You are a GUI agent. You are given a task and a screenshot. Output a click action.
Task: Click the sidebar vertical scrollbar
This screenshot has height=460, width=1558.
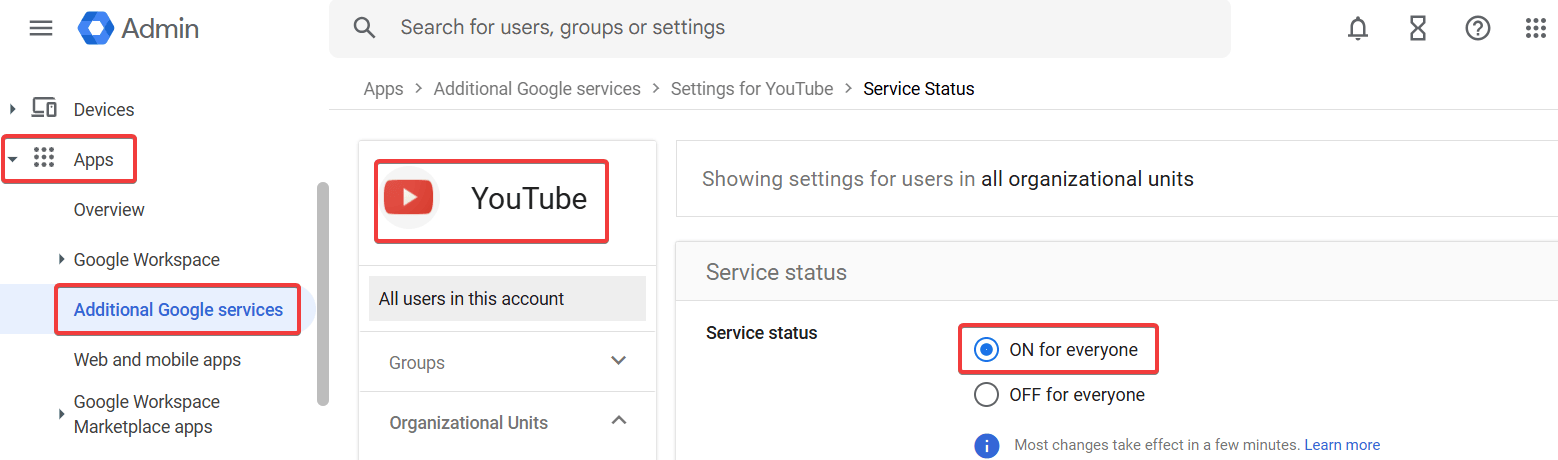[x=322, y=293]
